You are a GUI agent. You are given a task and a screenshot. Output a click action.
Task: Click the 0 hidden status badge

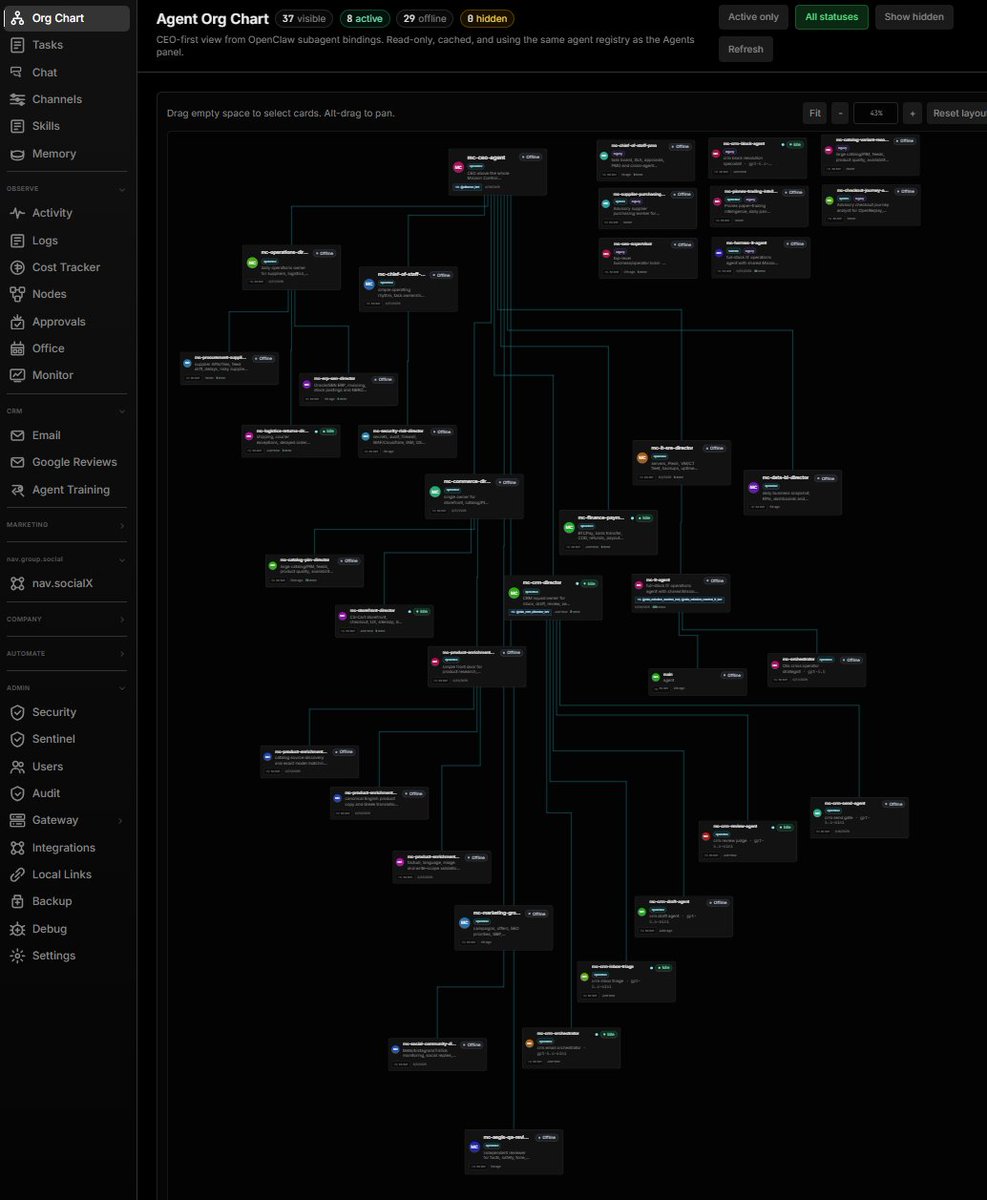[x=487, y=18]
